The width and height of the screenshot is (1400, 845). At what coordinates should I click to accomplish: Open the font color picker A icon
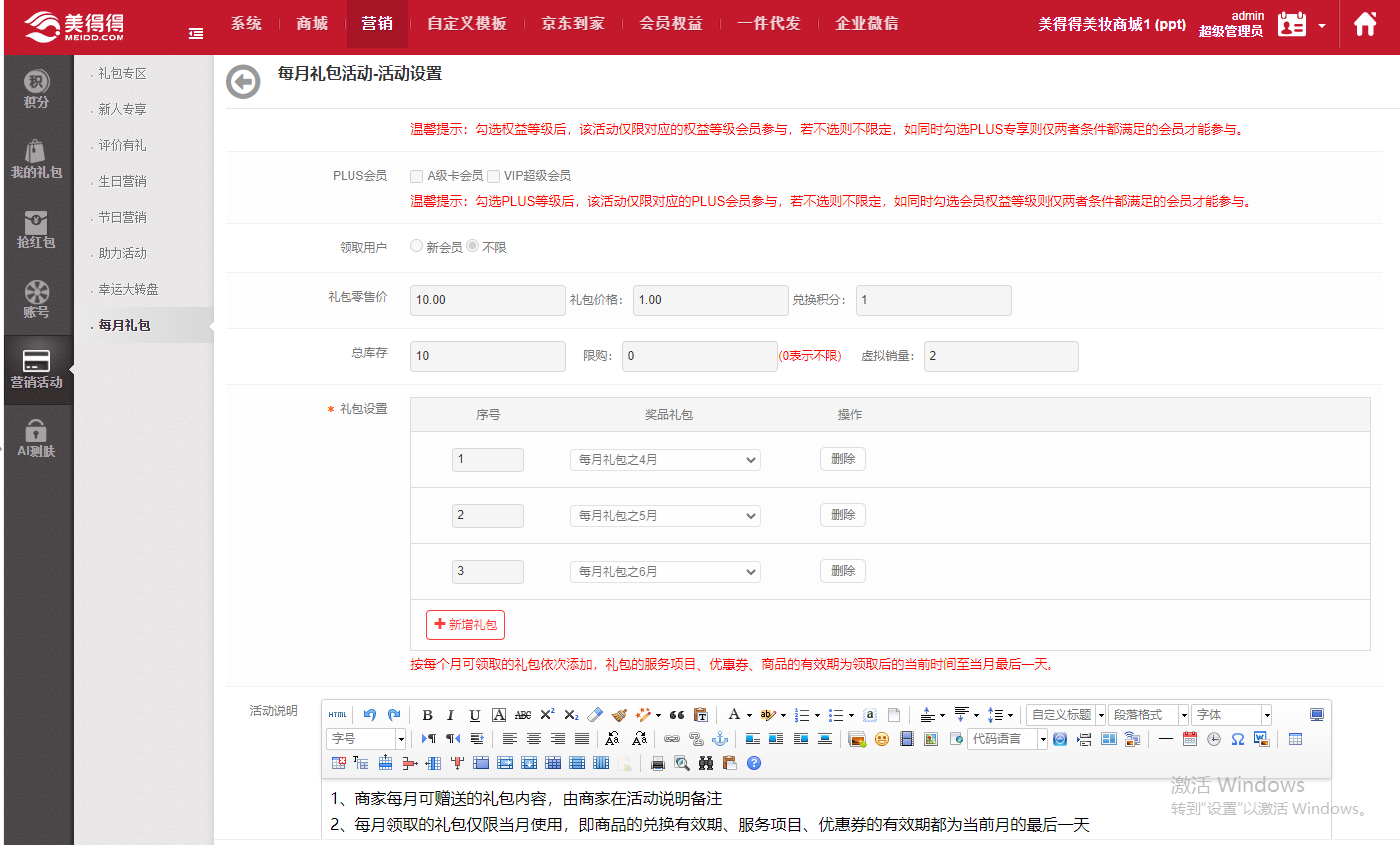tap(734, 715)
